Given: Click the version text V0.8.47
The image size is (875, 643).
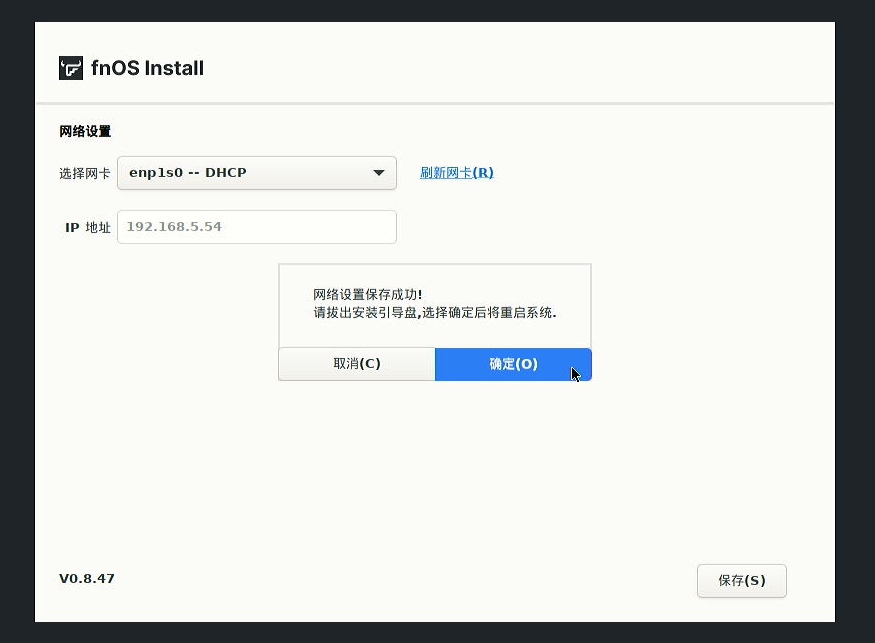Looking at the screenshot, I should [86, 578].
